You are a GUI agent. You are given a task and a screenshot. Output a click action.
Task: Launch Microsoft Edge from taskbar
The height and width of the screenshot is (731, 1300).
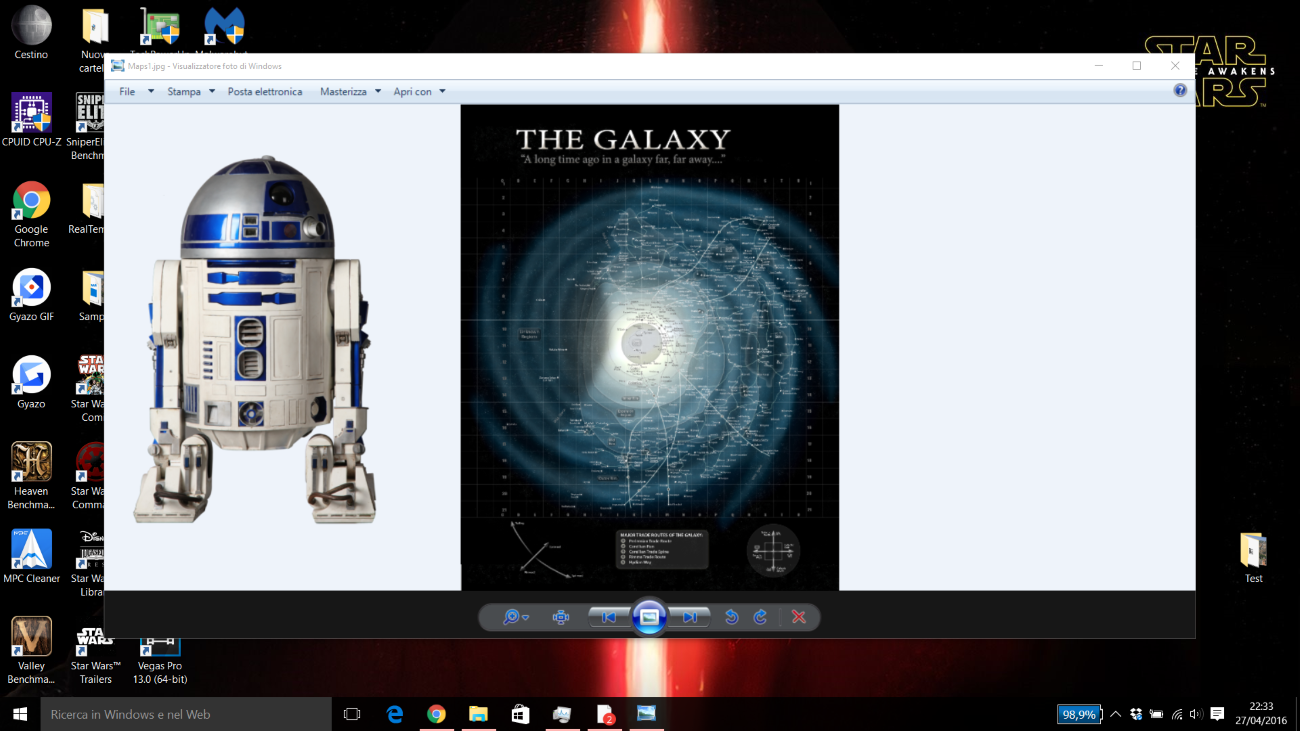[x=395, y=714]
